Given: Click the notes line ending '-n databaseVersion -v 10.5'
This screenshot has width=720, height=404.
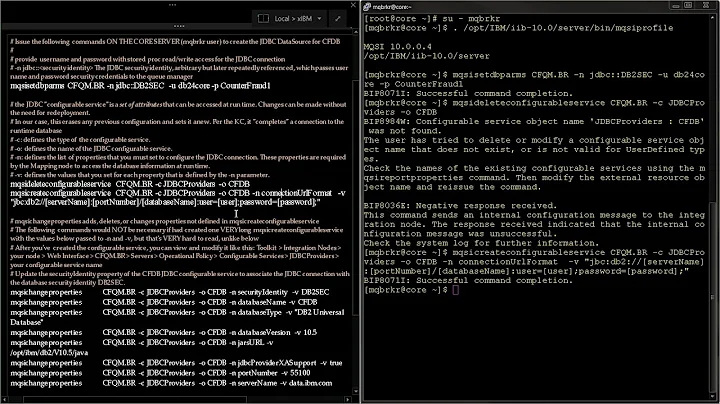Looking at the screenshot, I should (163, 332).
